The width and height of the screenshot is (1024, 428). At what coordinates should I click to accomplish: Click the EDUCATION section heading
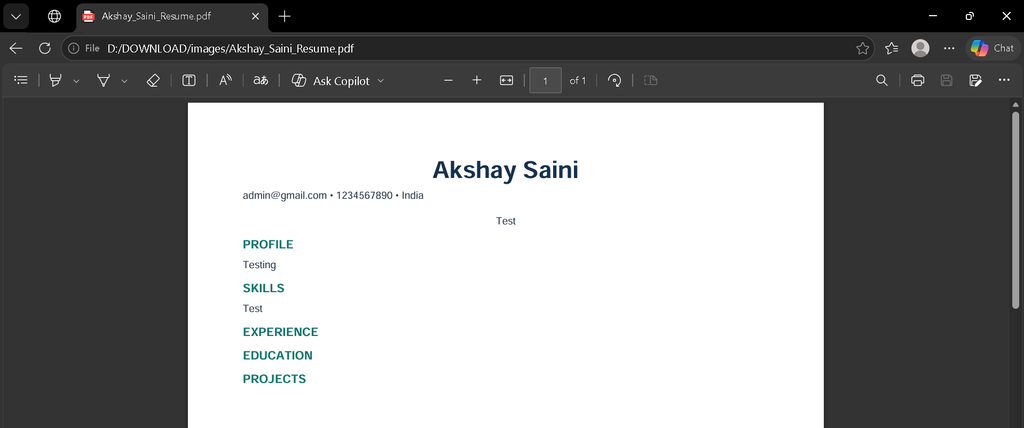pyautogui.click(x=278, y=355)
